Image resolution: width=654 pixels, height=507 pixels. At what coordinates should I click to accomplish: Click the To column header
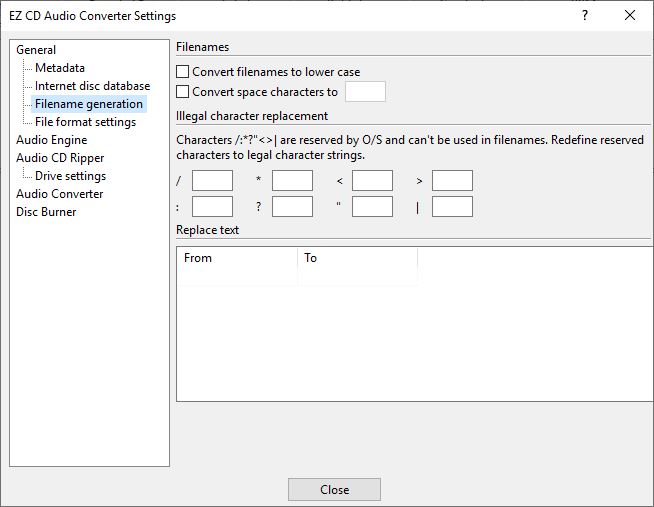(x=357, y=258)
